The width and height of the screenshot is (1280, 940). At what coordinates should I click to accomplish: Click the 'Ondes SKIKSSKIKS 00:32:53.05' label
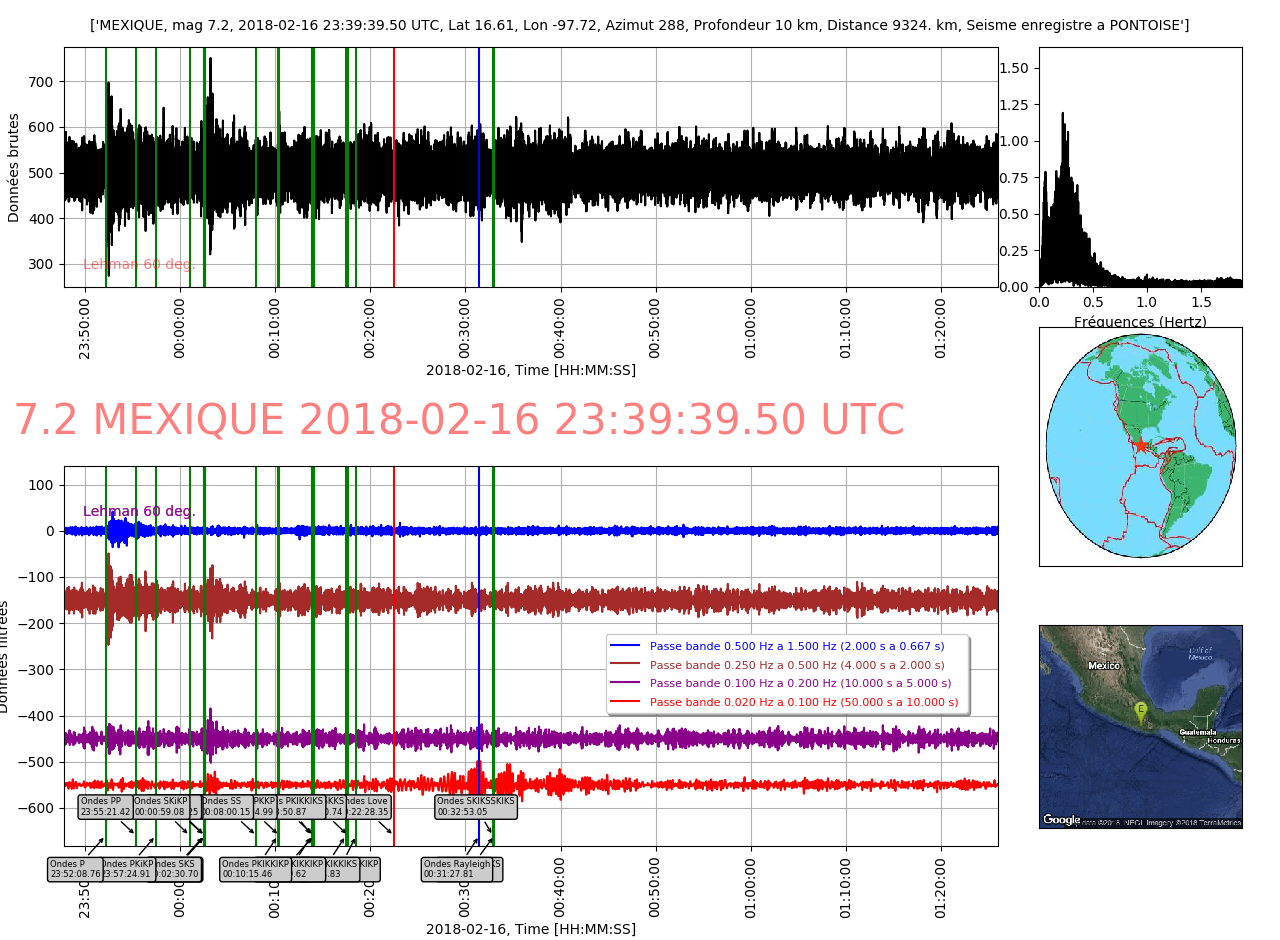pyautogui.click(x=476, y=806)
